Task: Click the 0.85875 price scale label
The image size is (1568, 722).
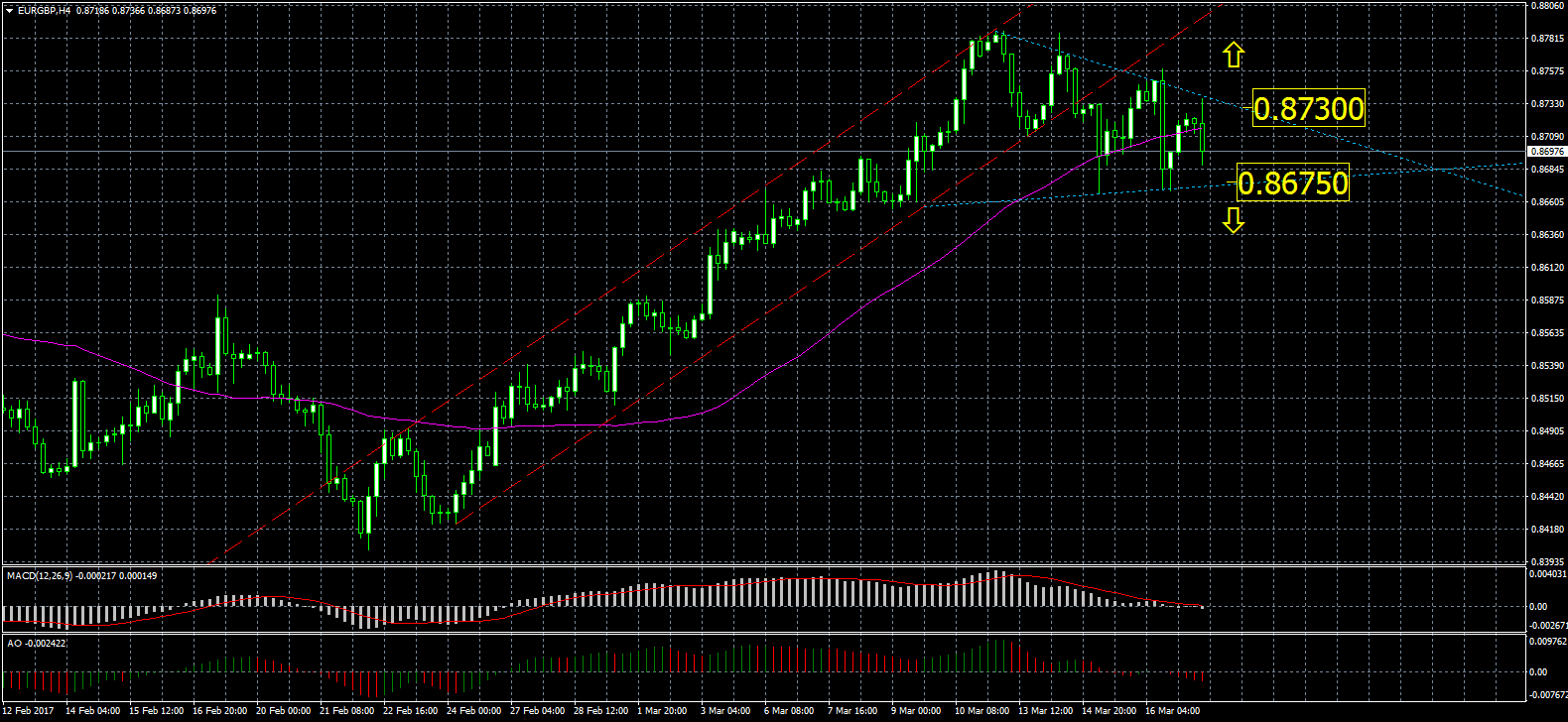Action: [x=1548, y=301]
